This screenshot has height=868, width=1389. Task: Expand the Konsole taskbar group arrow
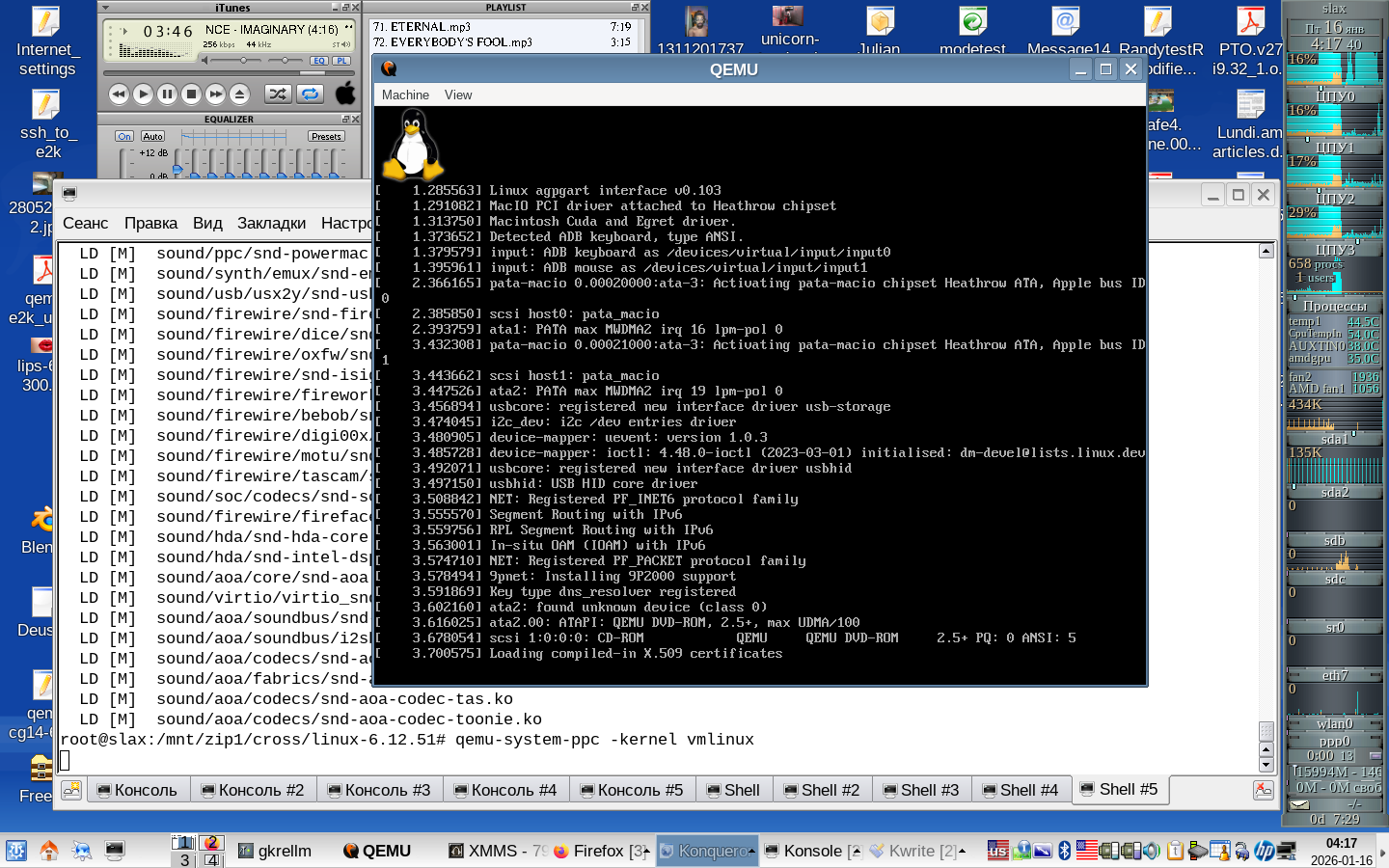pyautogui.click(x=857, y=851)
